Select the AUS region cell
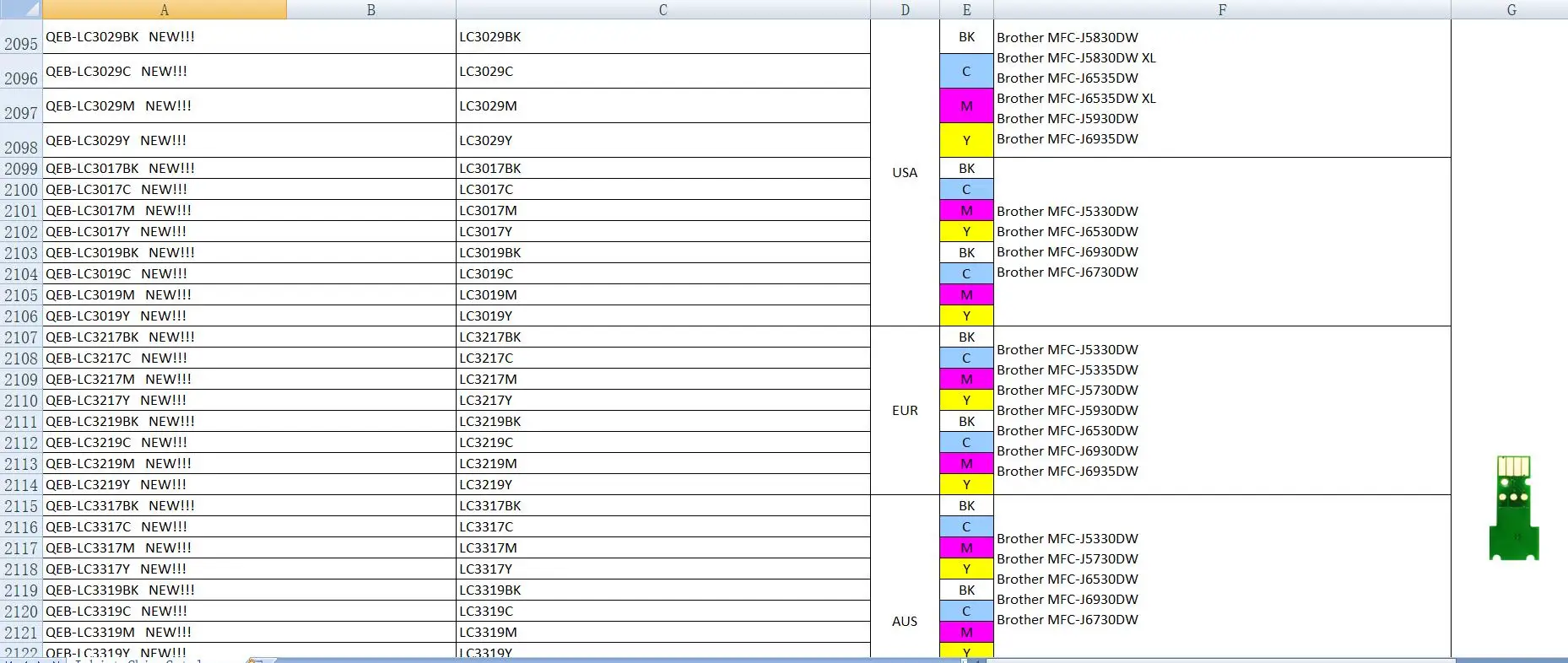The height and width of the screenshot is (663, 1568). click(x=905, y=621)
